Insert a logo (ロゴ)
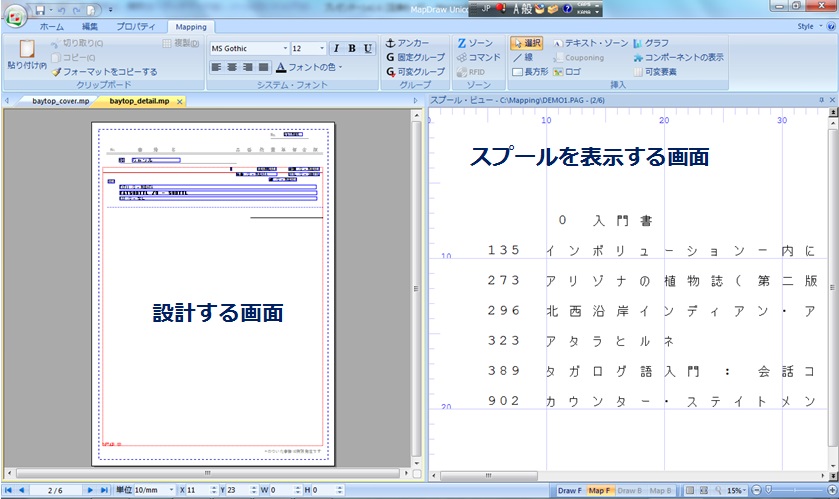 [x=567, y=72]
